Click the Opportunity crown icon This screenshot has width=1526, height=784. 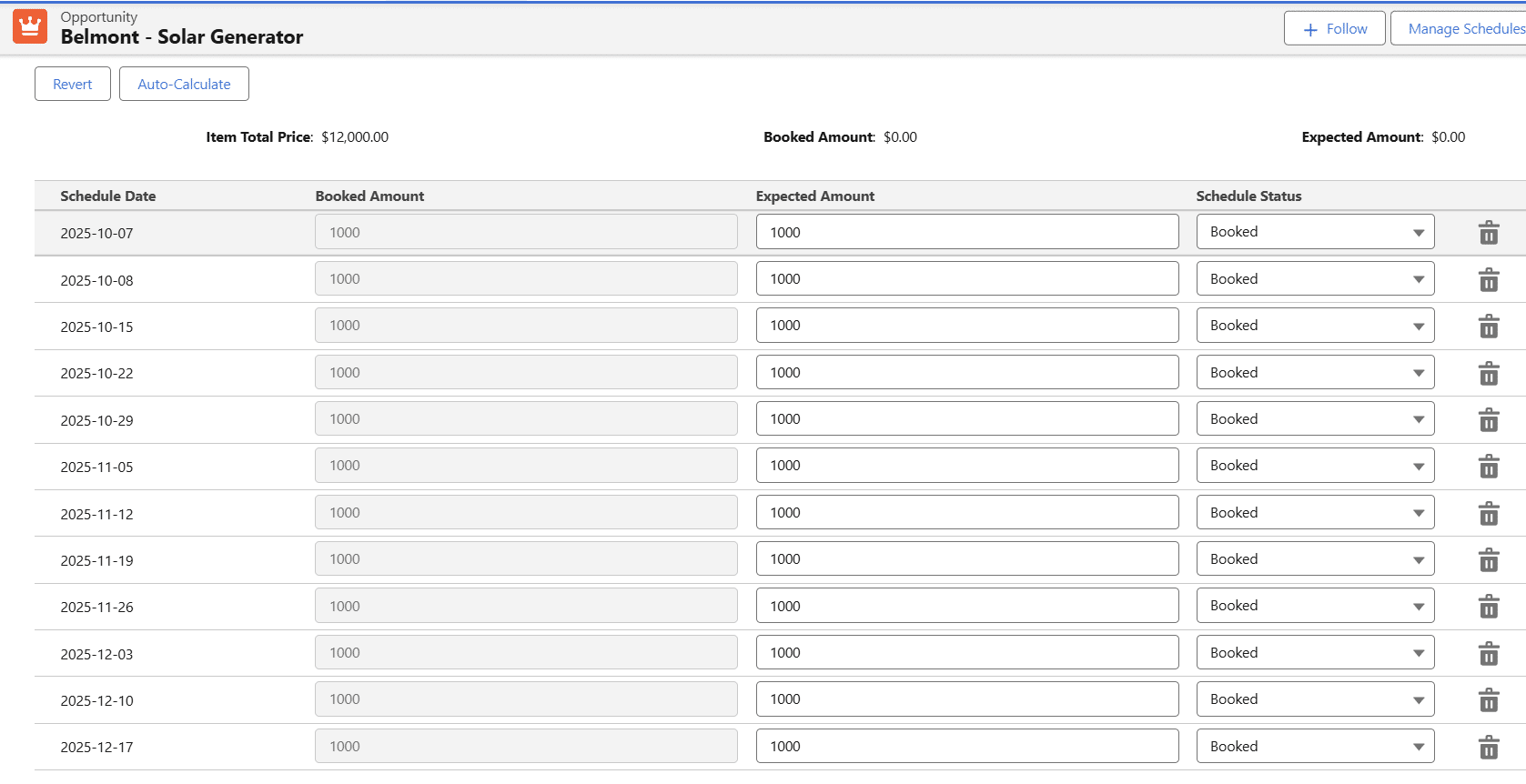coord(30,27)
